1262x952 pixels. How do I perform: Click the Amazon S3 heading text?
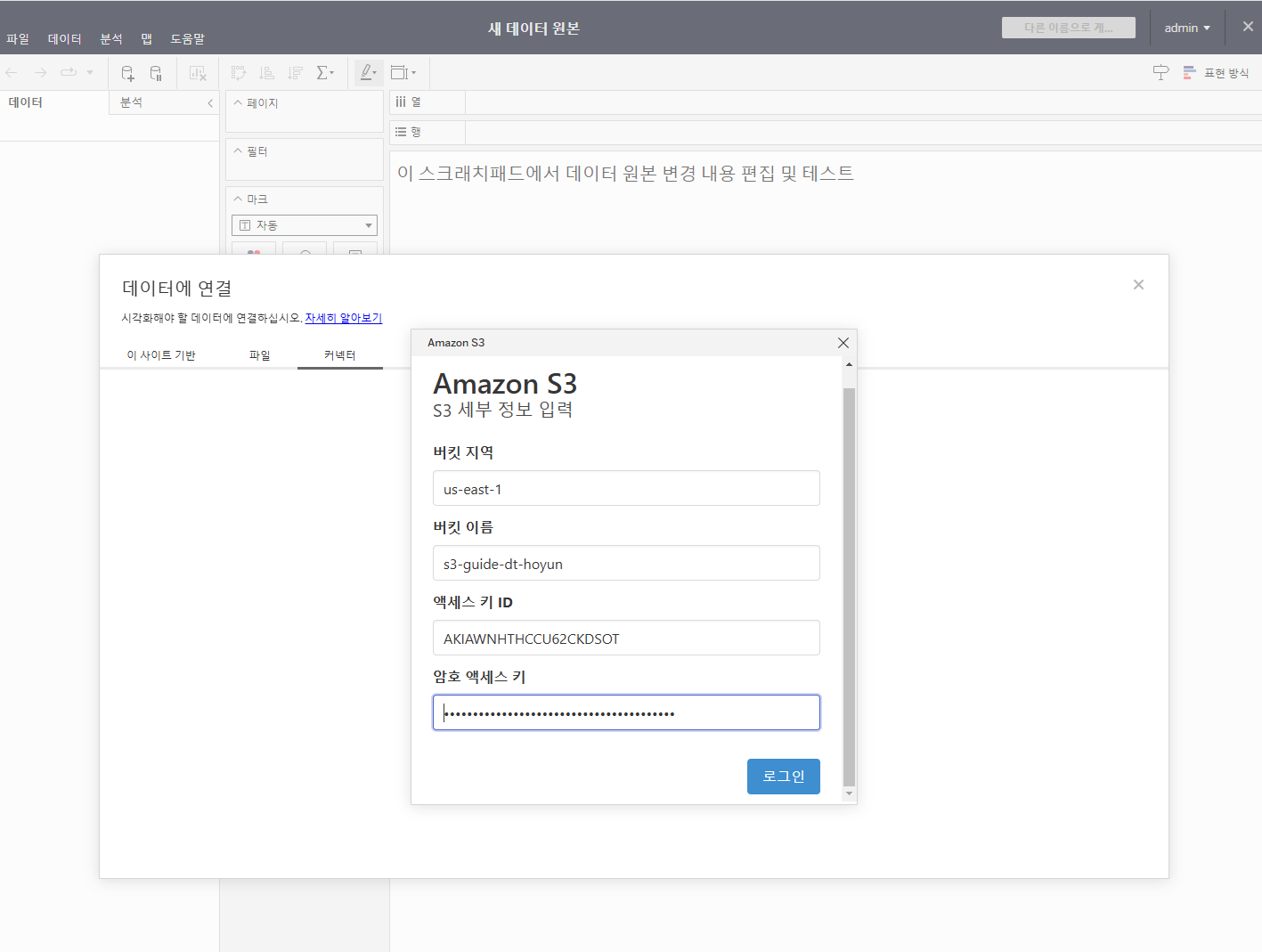coord(505,384)
